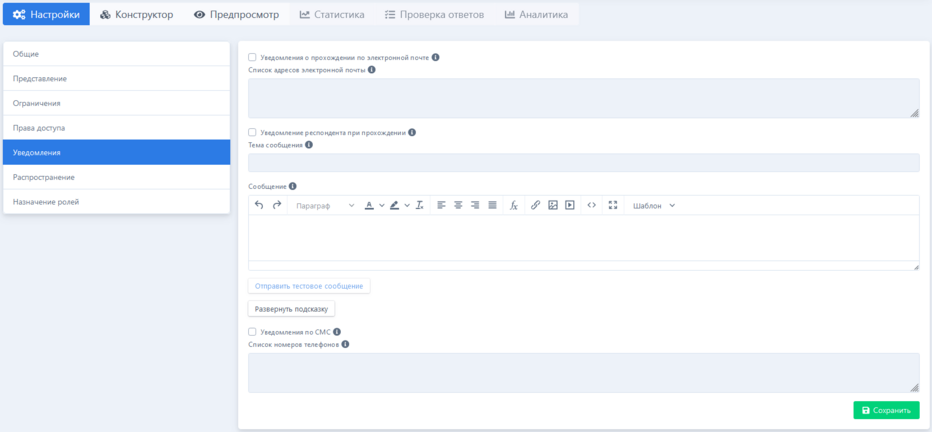Open the text color dropdown arrow
Screen dimensions: 932x432
click(x=382, y=206)
